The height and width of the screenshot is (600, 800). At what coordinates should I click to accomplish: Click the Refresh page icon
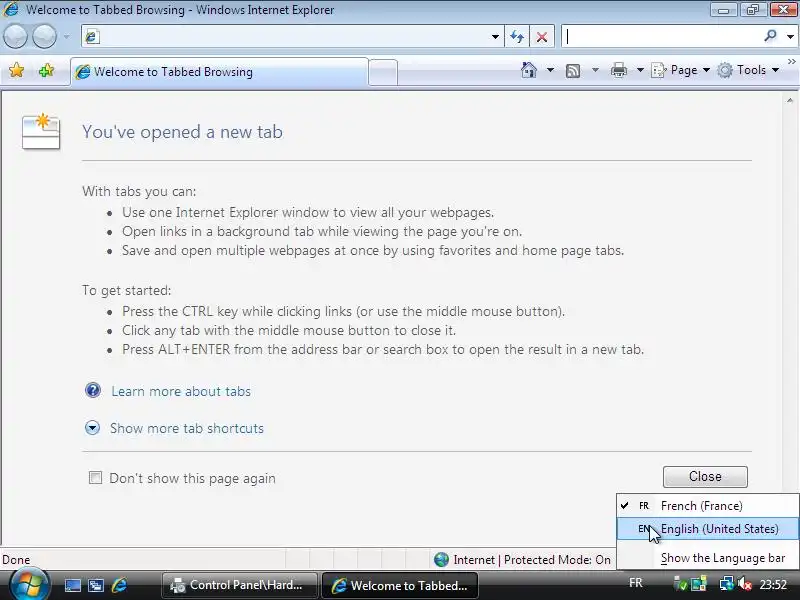tap(517, 37)
